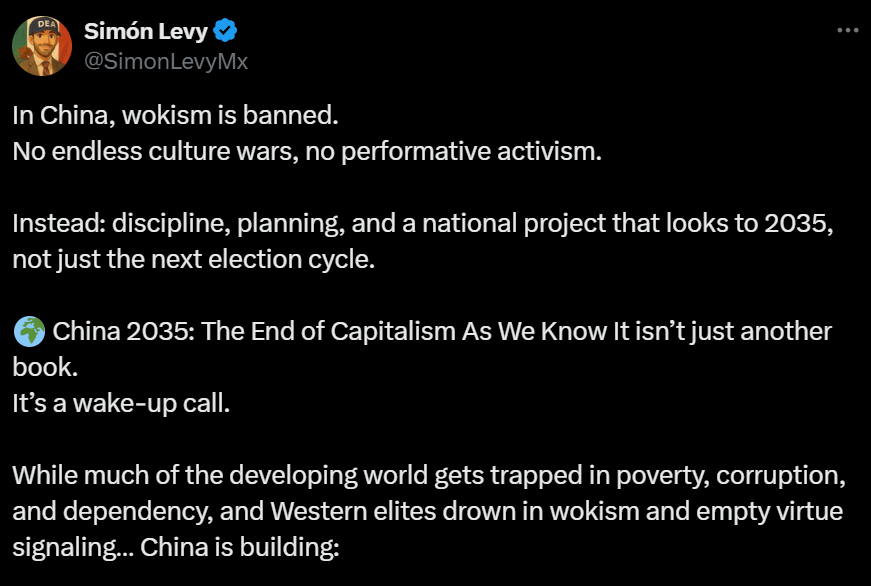Screen dimensions: 871x586
Task: Click the closing text 'China is building:'
Action: (236, 546)
